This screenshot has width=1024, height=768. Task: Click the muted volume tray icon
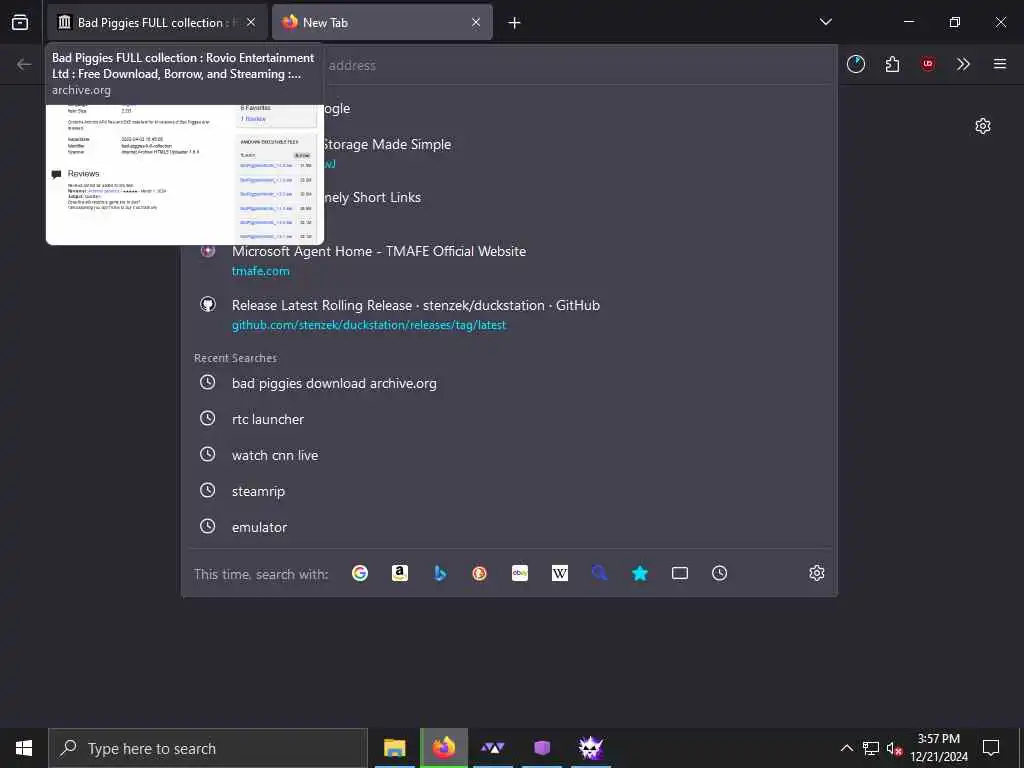tap(894, 748)
